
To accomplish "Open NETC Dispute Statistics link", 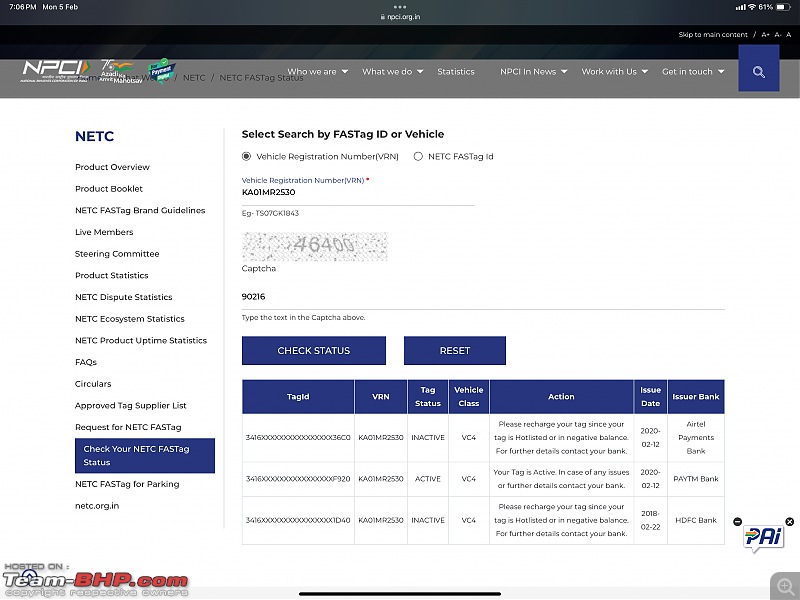I will tap(123, 297).
